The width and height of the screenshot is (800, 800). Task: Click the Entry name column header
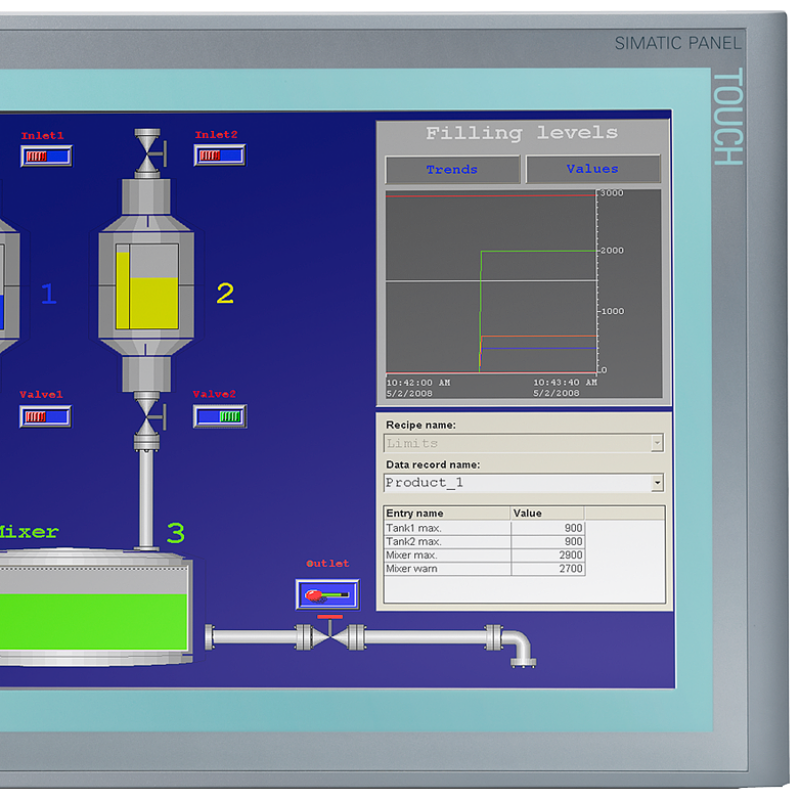[446, 513]
